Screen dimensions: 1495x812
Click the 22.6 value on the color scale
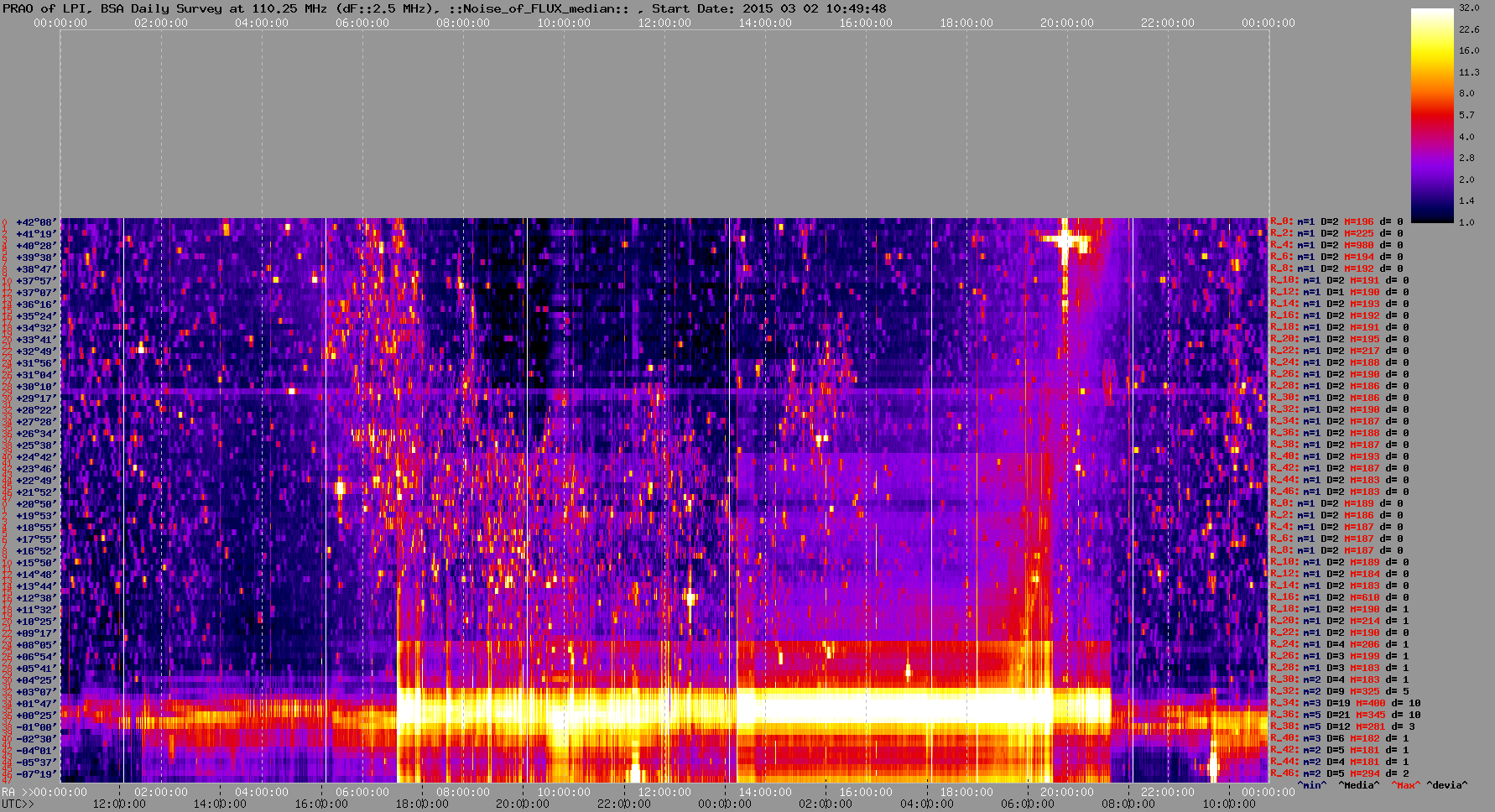[x=1469, y=29]
